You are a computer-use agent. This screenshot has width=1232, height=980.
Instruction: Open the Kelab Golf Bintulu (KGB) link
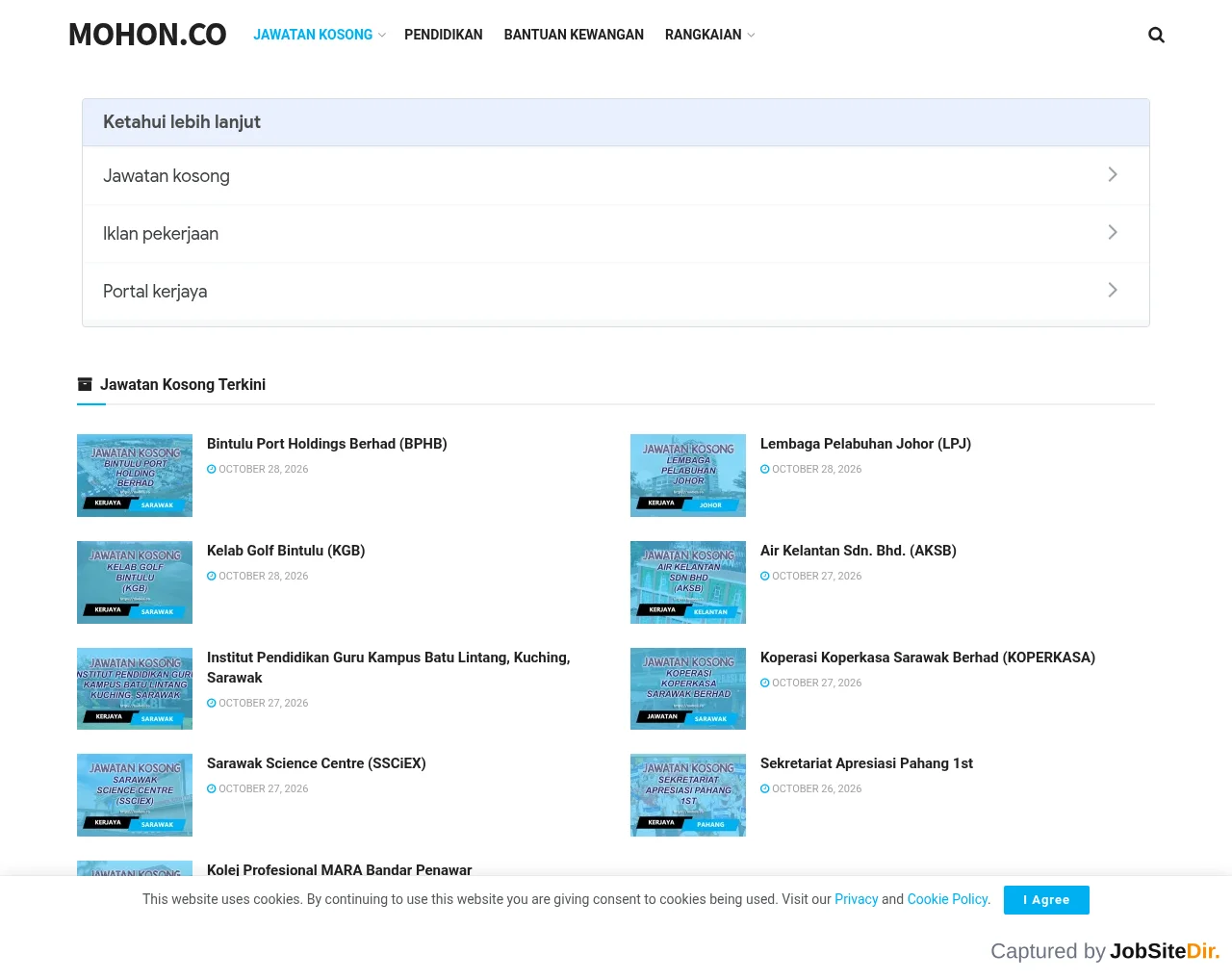[286, 551]
